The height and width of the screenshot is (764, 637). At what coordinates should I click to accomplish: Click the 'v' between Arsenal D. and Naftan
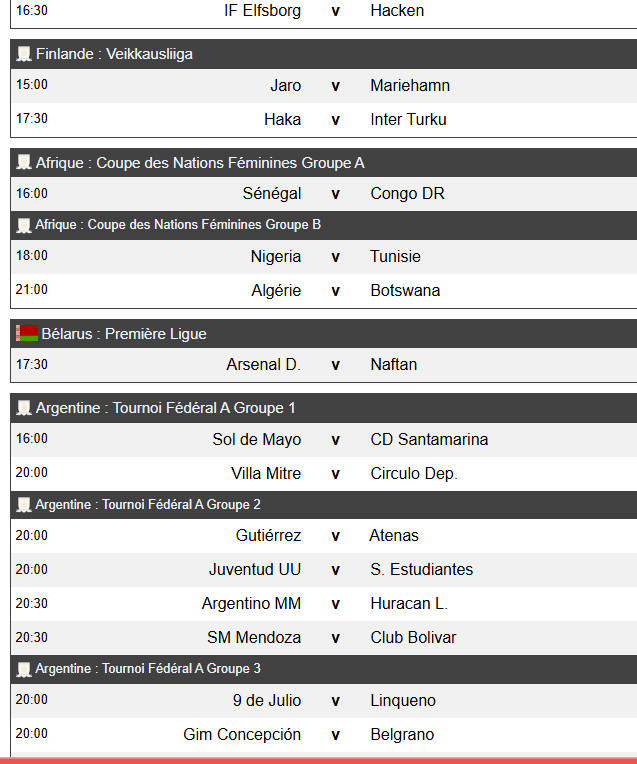[x=336, y=365]
